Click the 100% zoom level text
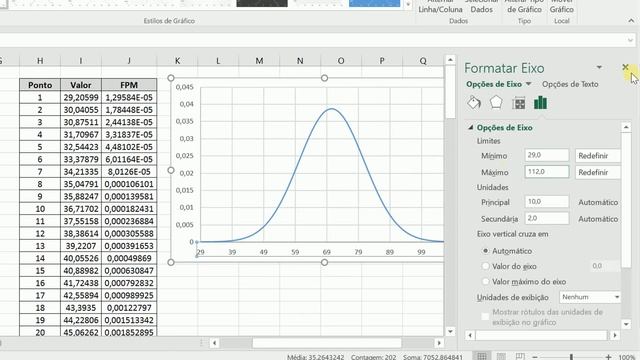 pyautogui.click(x=627, y=357)
